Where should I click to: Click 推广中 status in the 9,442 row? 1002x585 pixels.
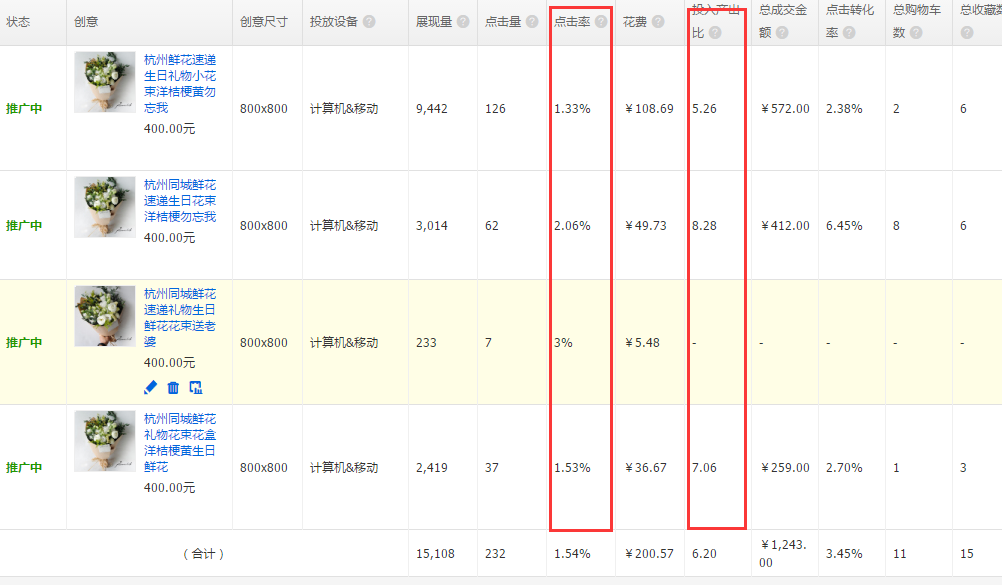pos(24,109)
